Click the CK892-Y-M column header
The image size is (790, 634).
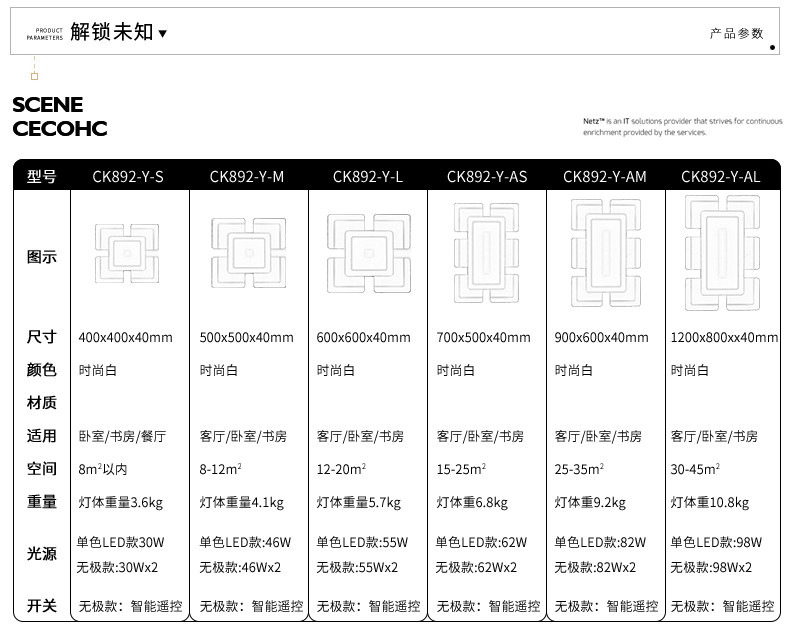pos(247,177)
